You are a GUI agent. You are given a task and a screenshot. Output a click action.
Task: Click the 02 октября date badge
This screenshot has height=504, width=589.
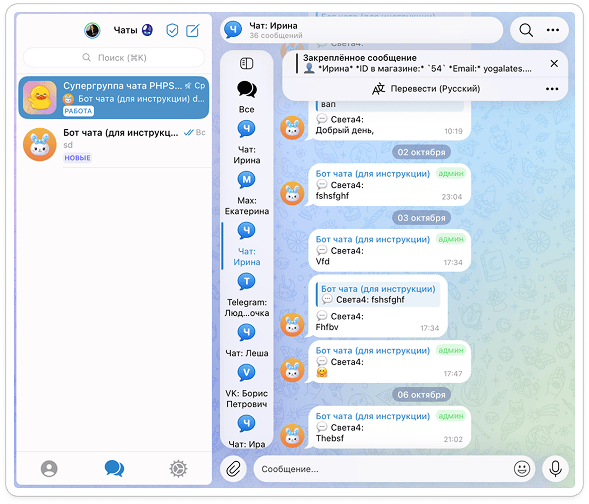point(421,152)
